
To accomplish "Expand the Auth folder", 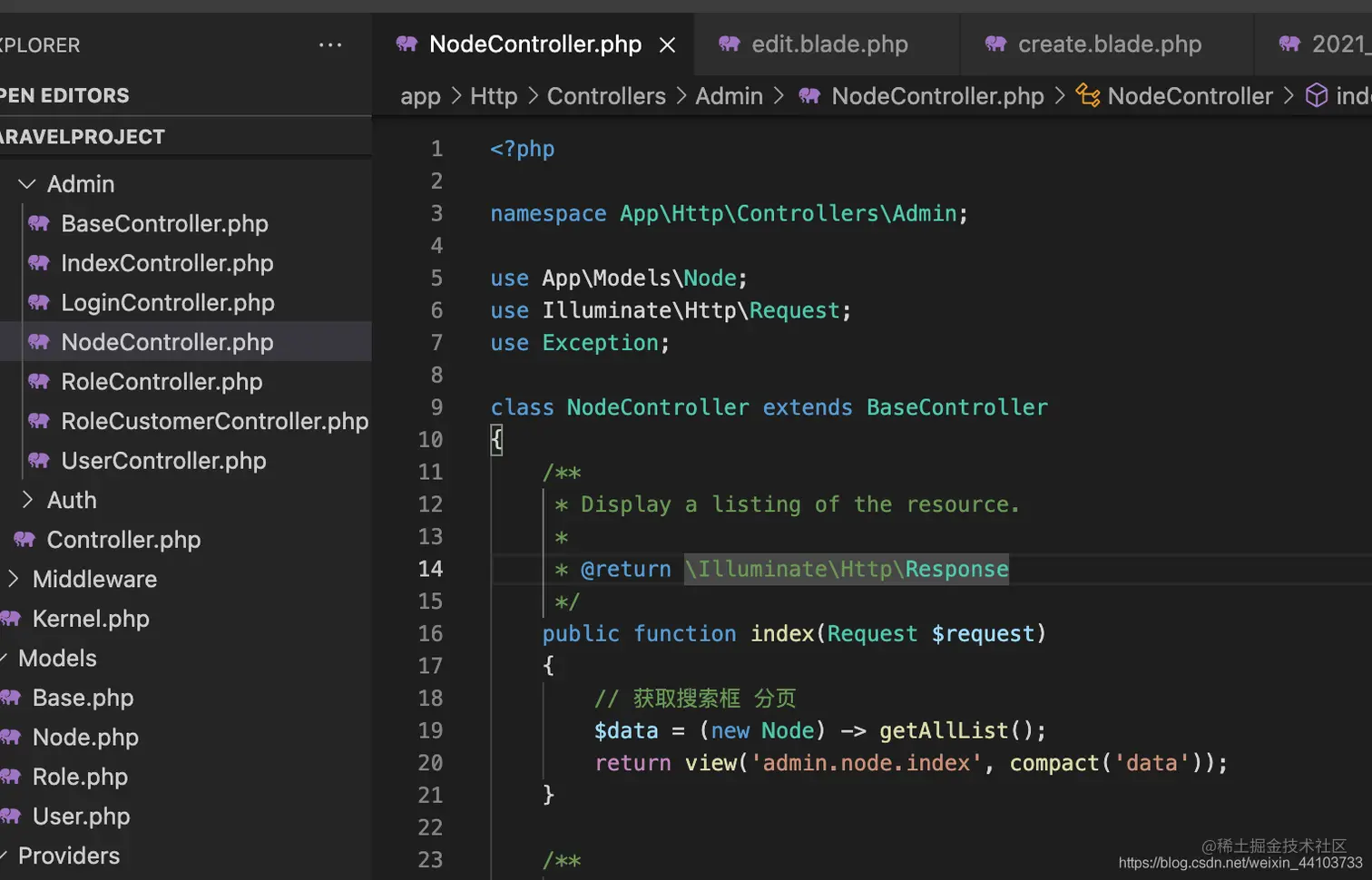I will pyautogui.click(x=27, y=500).
